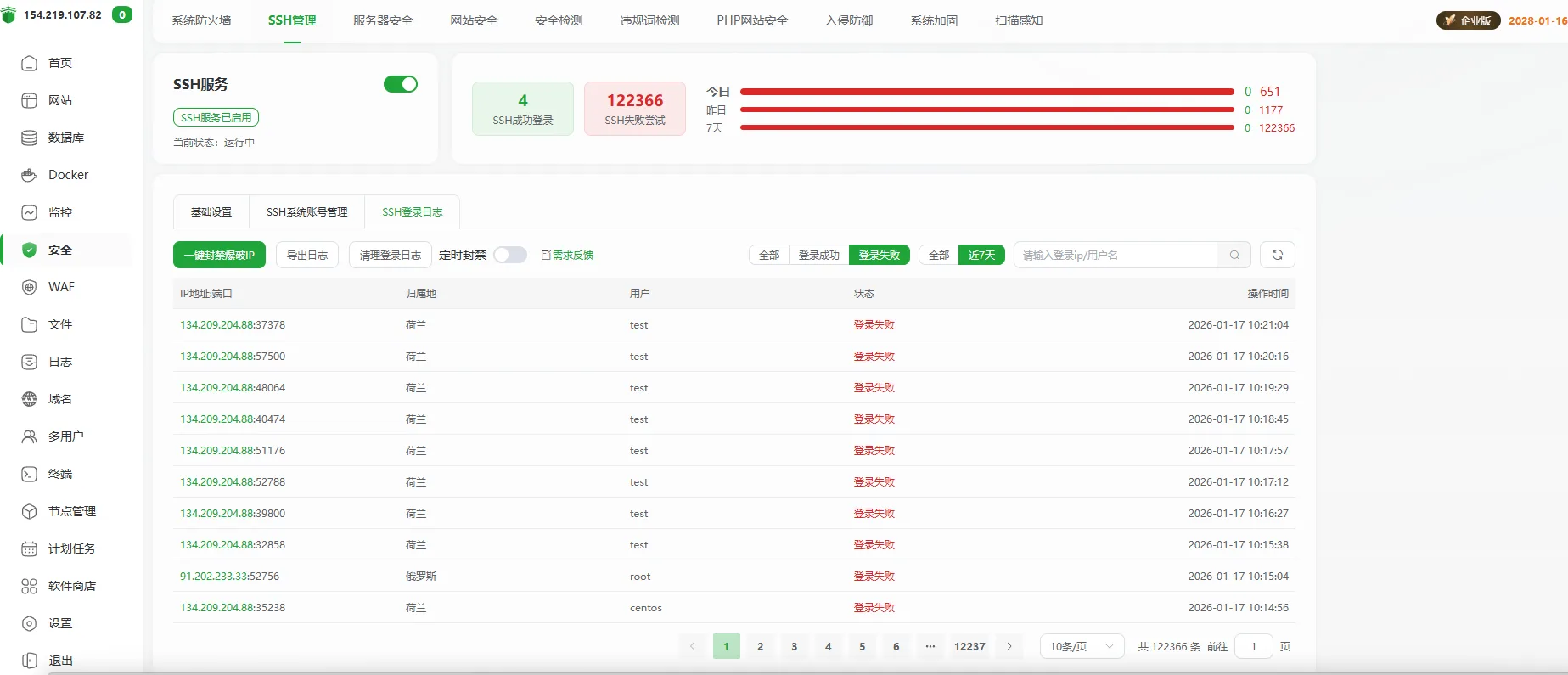Click the login IP/username search field
Screen dimensions: 1568x675
tap(1115, 255)
